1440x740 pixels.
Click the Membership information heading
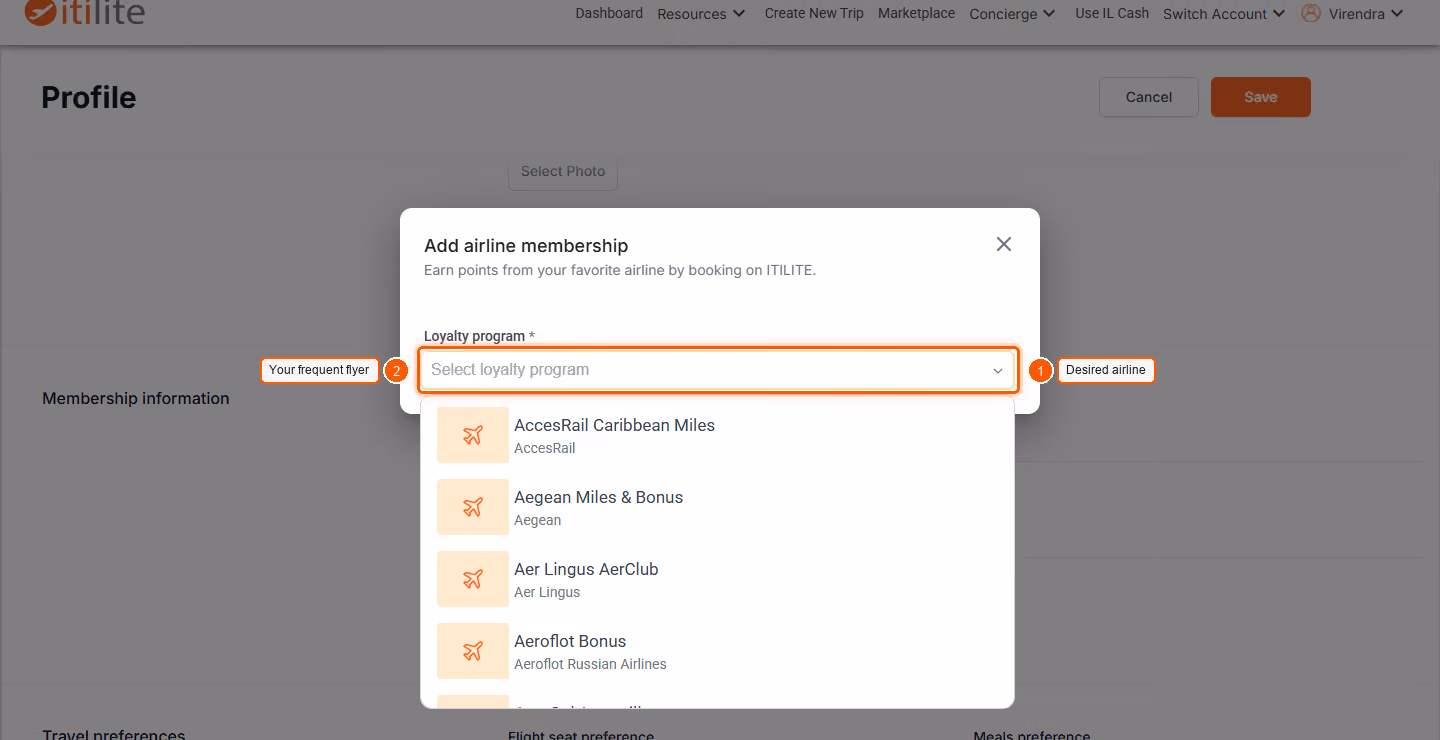coord(136,398)
